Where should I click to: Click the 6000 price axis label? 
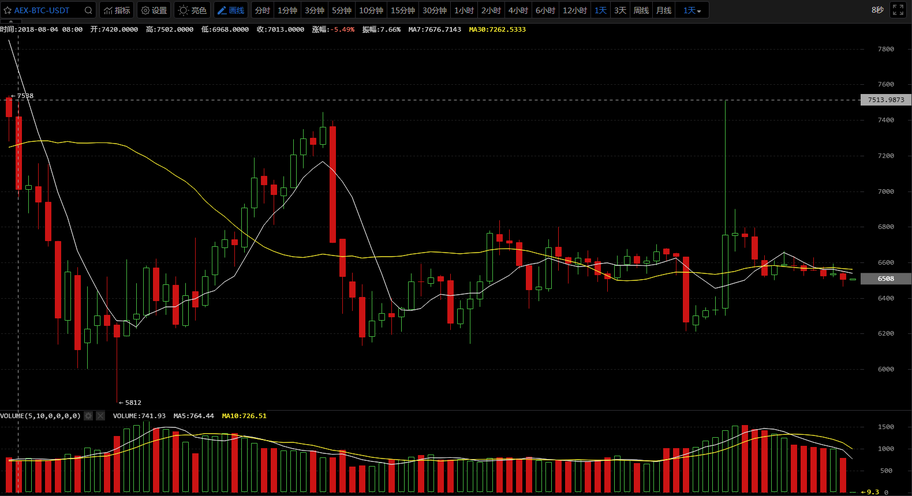click(x=886, y=369)
